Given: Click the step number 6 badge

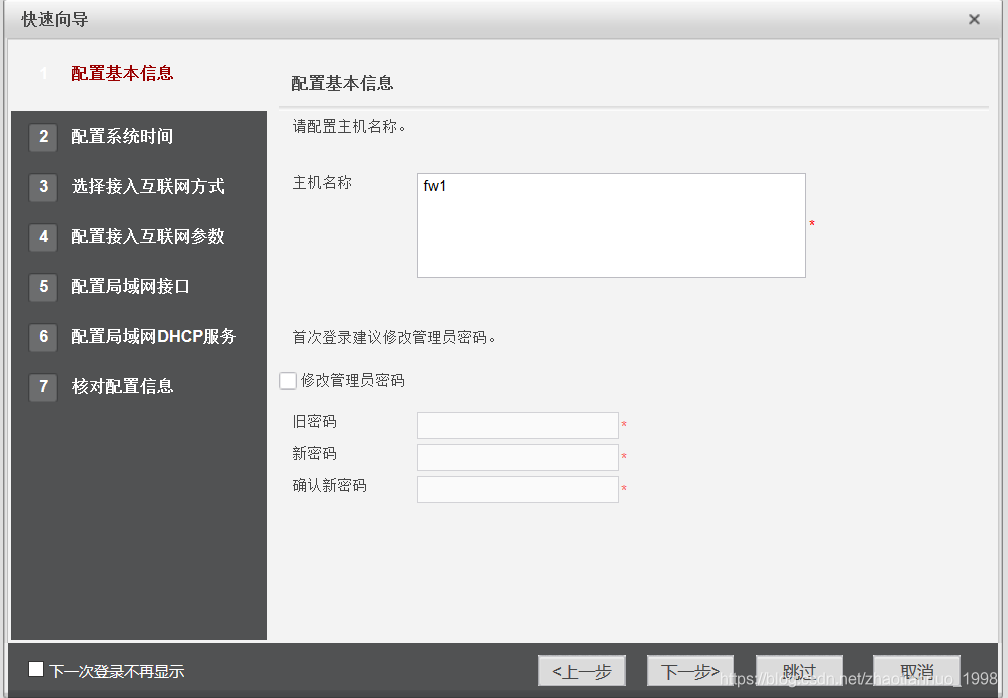Looking at the screenshot, I should coord(43,336).
